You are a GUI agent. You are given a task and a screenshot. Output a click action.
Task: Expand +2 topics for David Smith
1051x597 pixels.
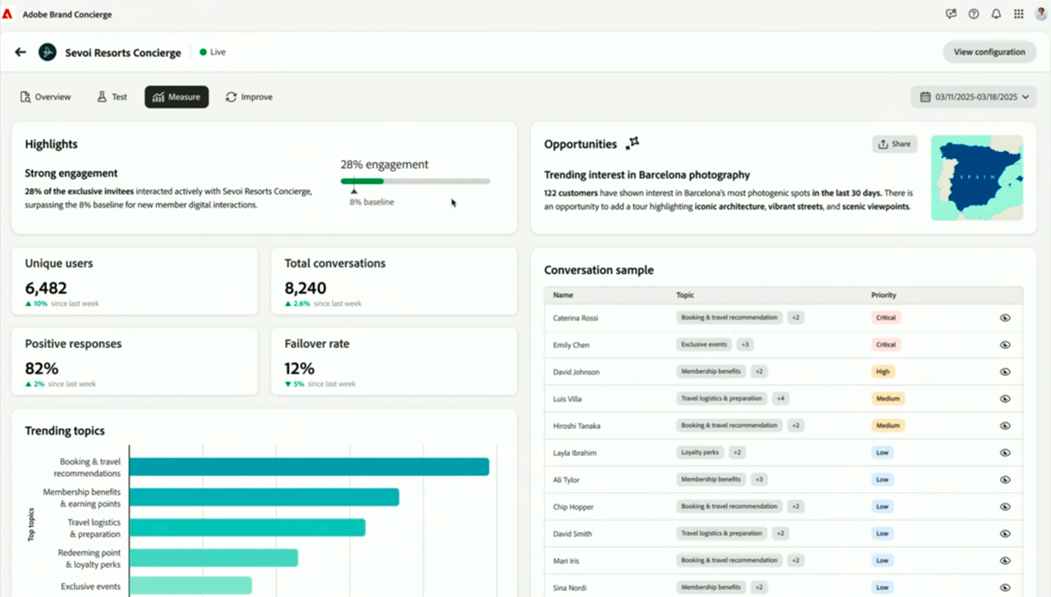pyautogui.click(x=780, y=533)
